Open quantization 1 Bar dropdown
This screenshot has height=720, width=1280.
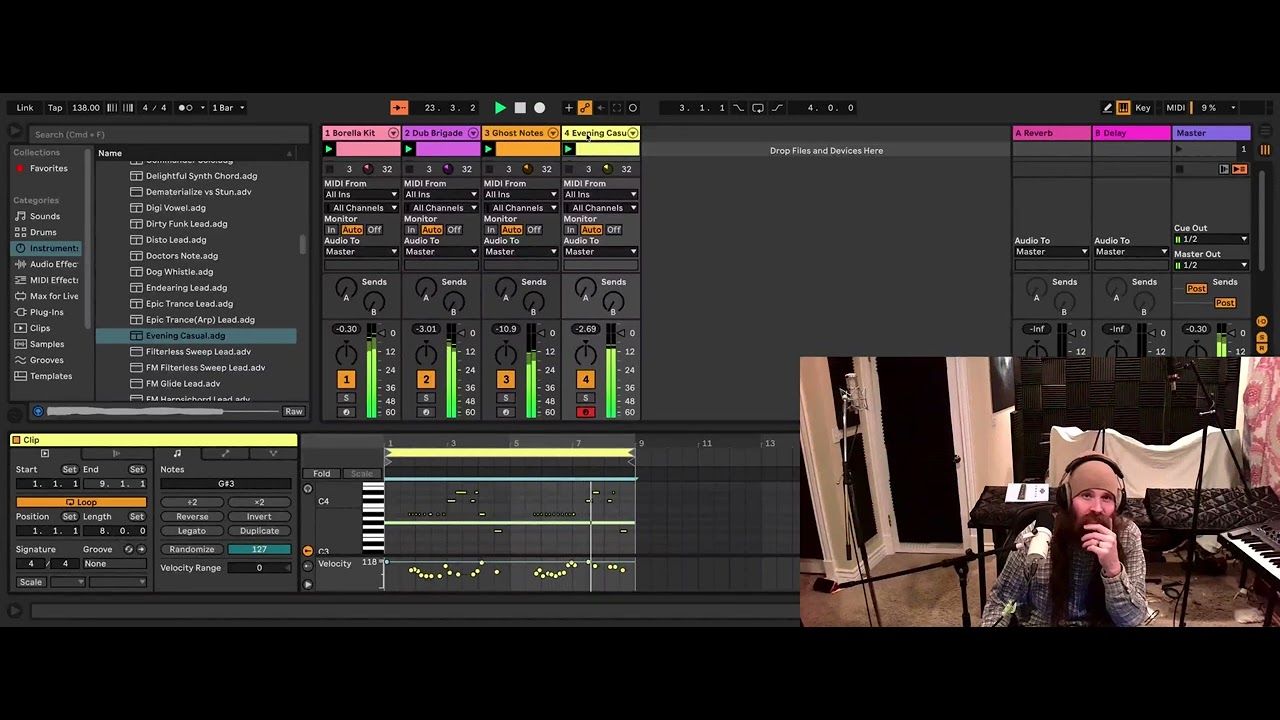point(228,107)
